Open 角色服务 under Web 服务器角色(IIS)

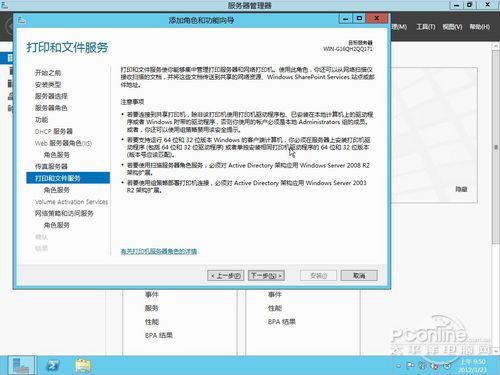[x=57, y=155]
